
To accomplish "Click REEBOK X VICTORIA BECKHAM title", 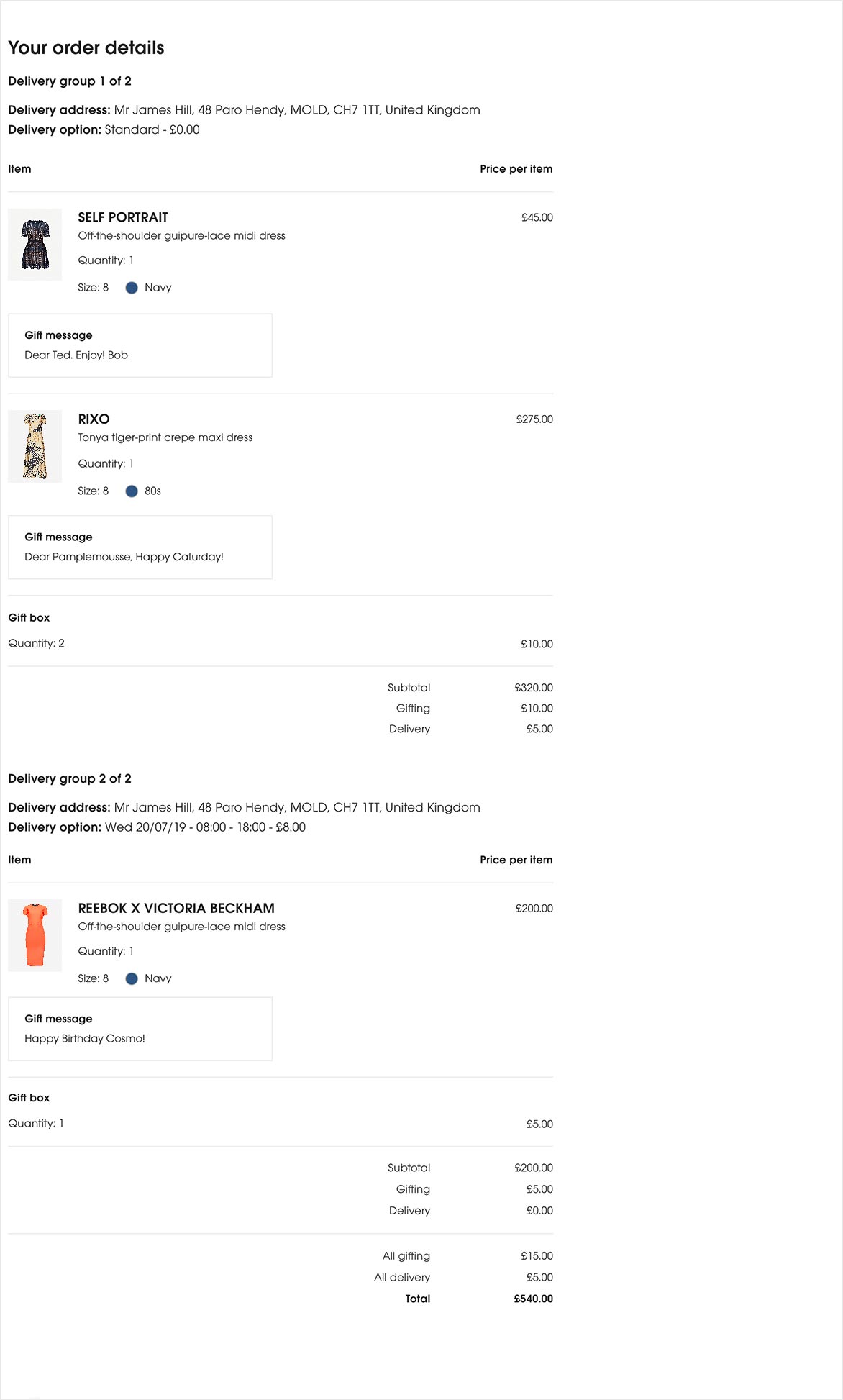I will coord(176,909).
